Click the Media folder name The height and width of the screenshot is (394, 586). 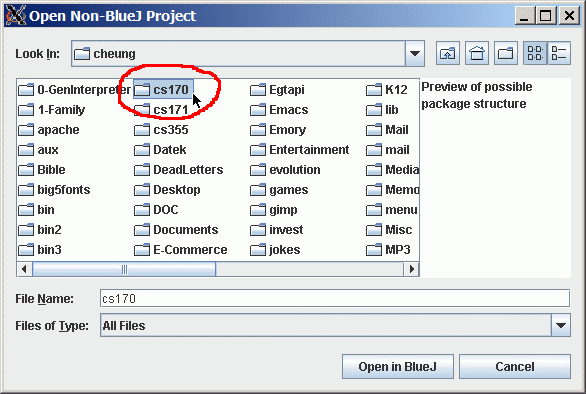[402, 170]
